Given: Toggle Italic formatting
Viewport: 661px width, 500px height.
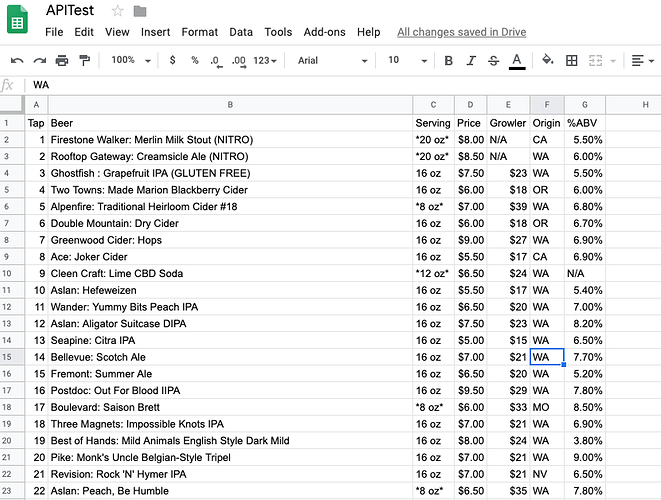Looking at the screenshot, I should [x=471, y=61].
